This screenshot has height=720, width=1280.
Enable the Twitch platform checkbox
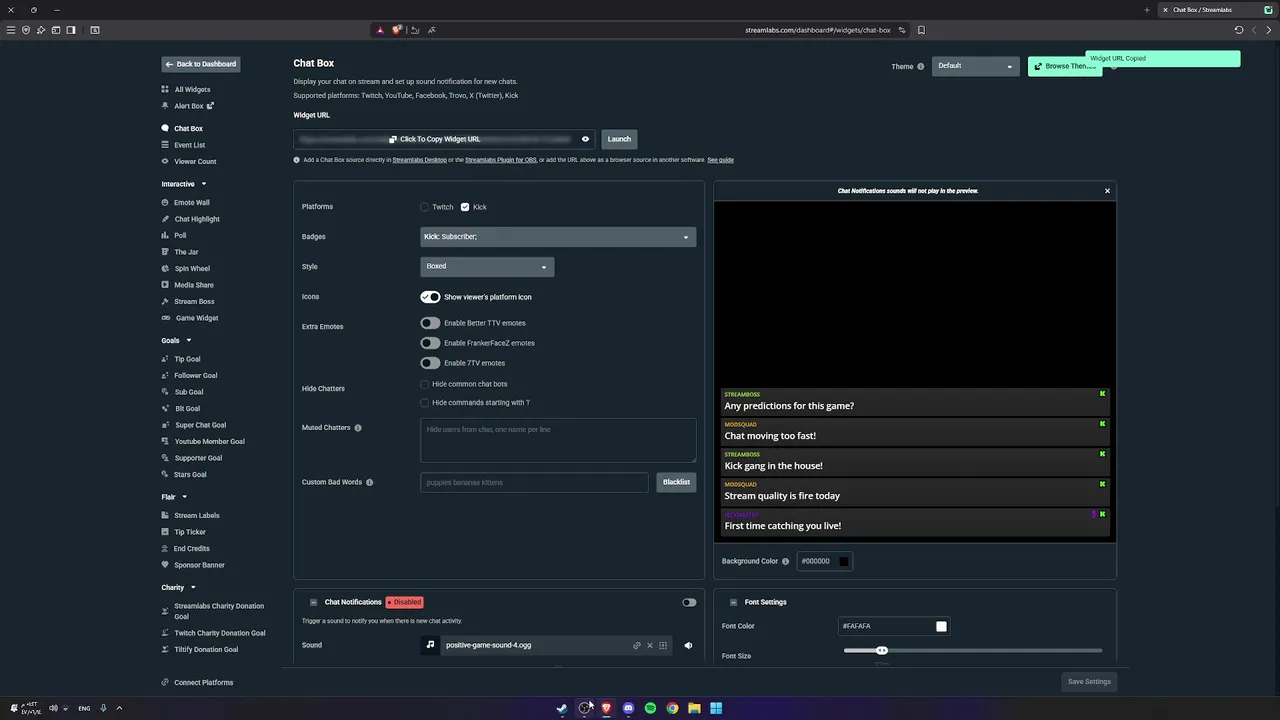coord(424,207)
